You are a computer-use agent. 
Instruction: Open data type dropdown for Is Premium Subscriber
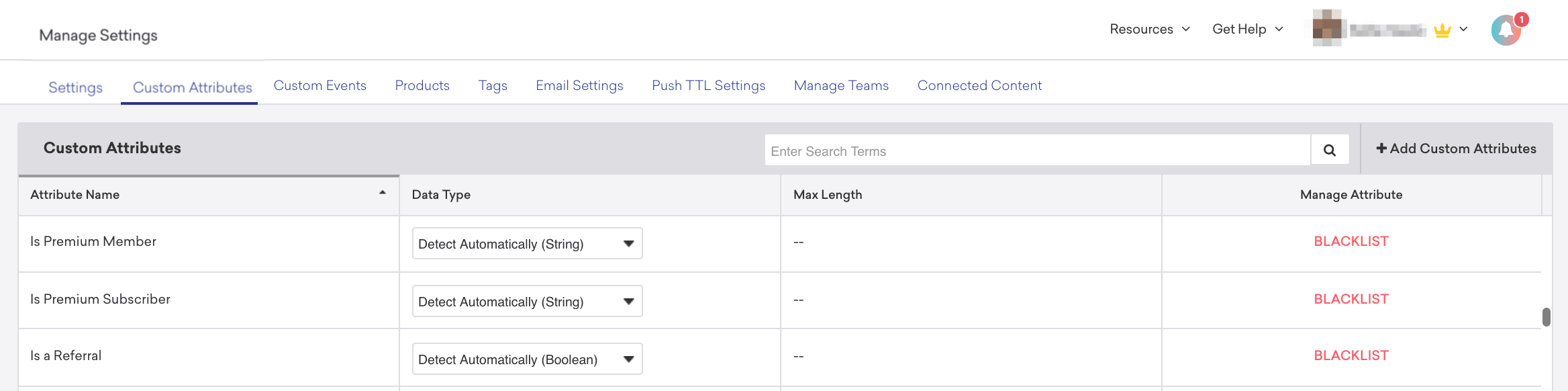[527, 302]
